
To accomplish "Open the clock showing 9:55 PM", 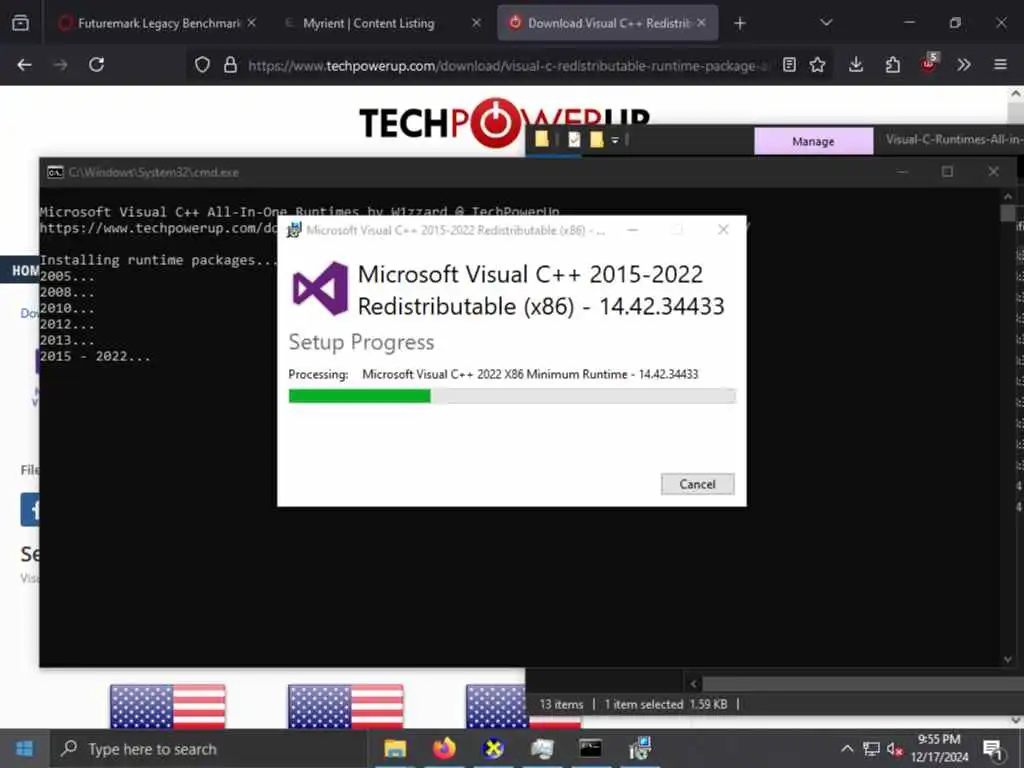I will [x=940, y=748].
